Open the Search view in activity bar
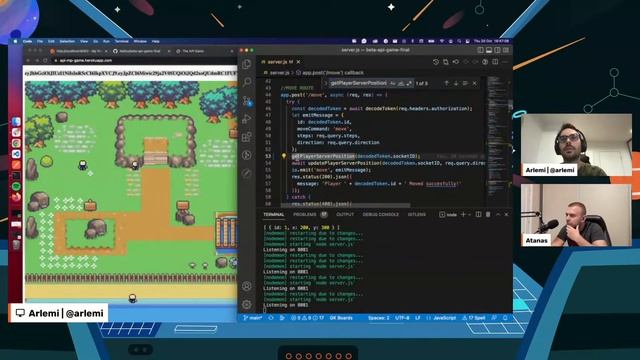The height and width of the screenshot is (360, 640). [x=247, y=82]
